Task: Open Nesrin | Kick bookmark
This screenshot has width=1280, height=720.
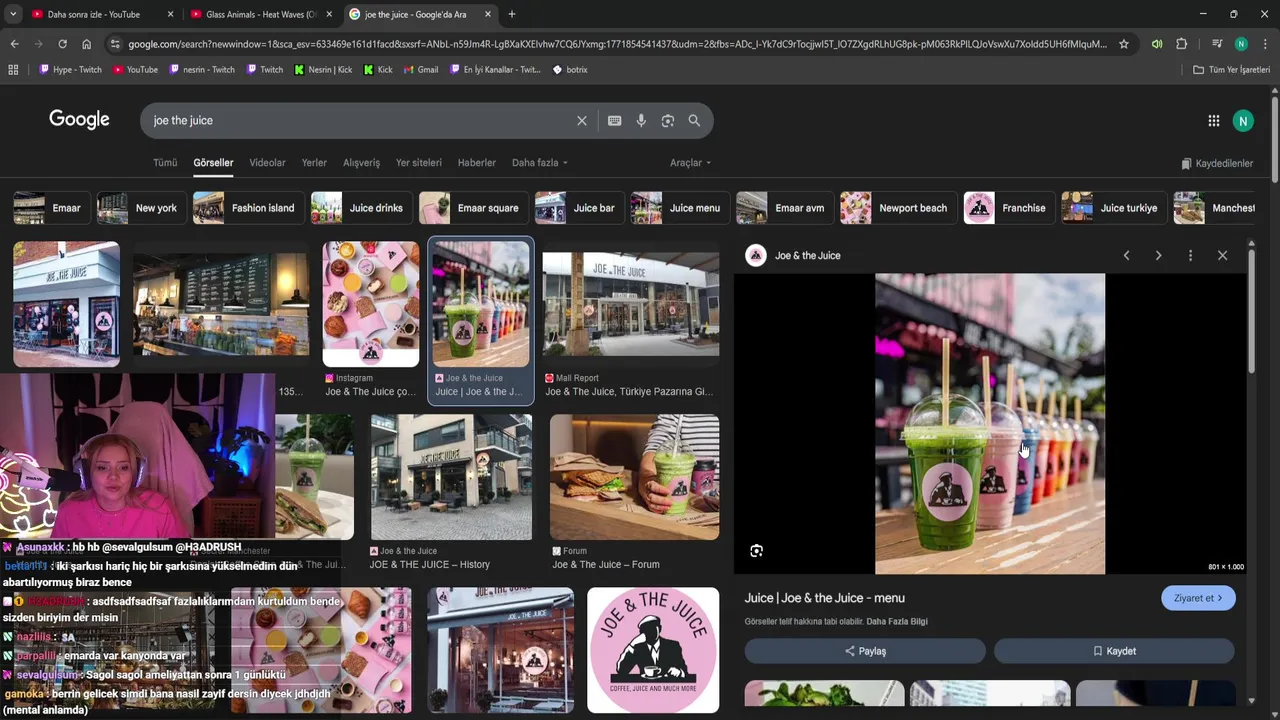Action: tap(323, 70)
